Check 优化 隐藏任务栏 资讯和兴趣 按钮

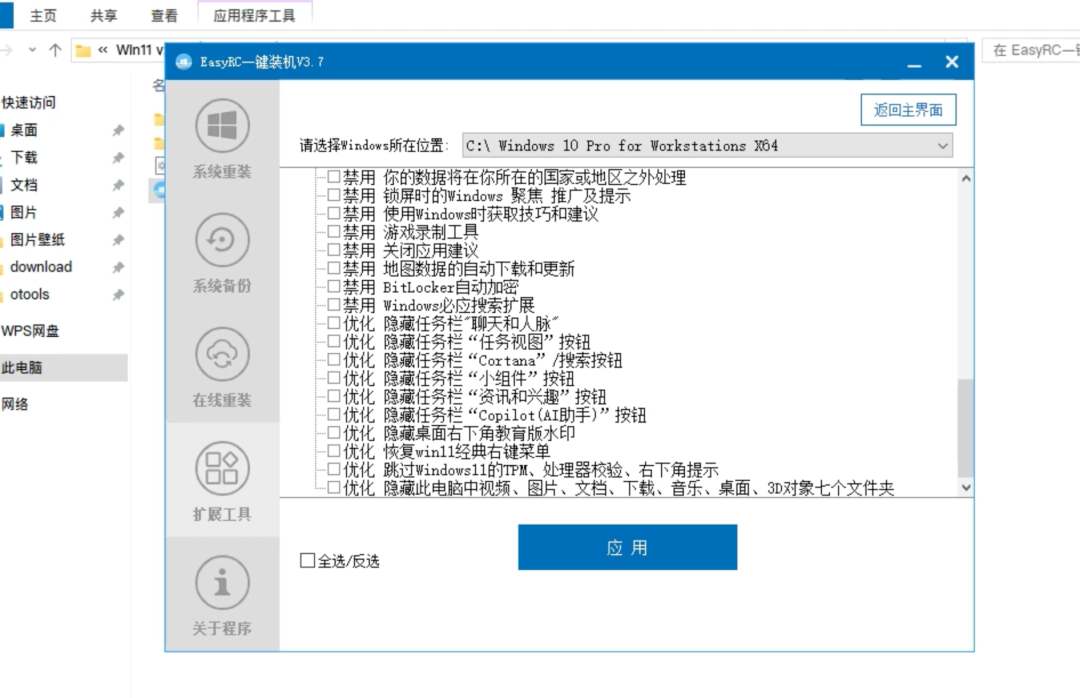coord(333,396)
